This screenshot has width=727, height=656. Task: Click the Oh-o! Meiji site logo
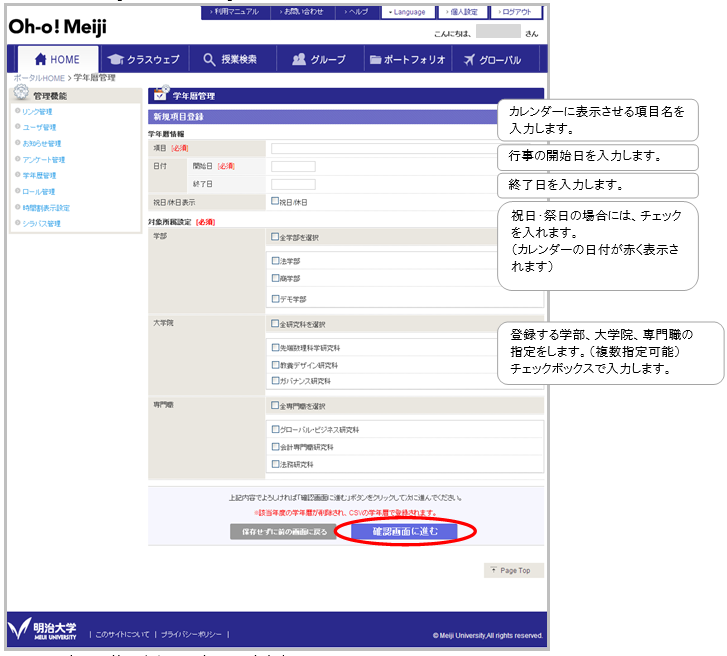click(x=57, y=27)
